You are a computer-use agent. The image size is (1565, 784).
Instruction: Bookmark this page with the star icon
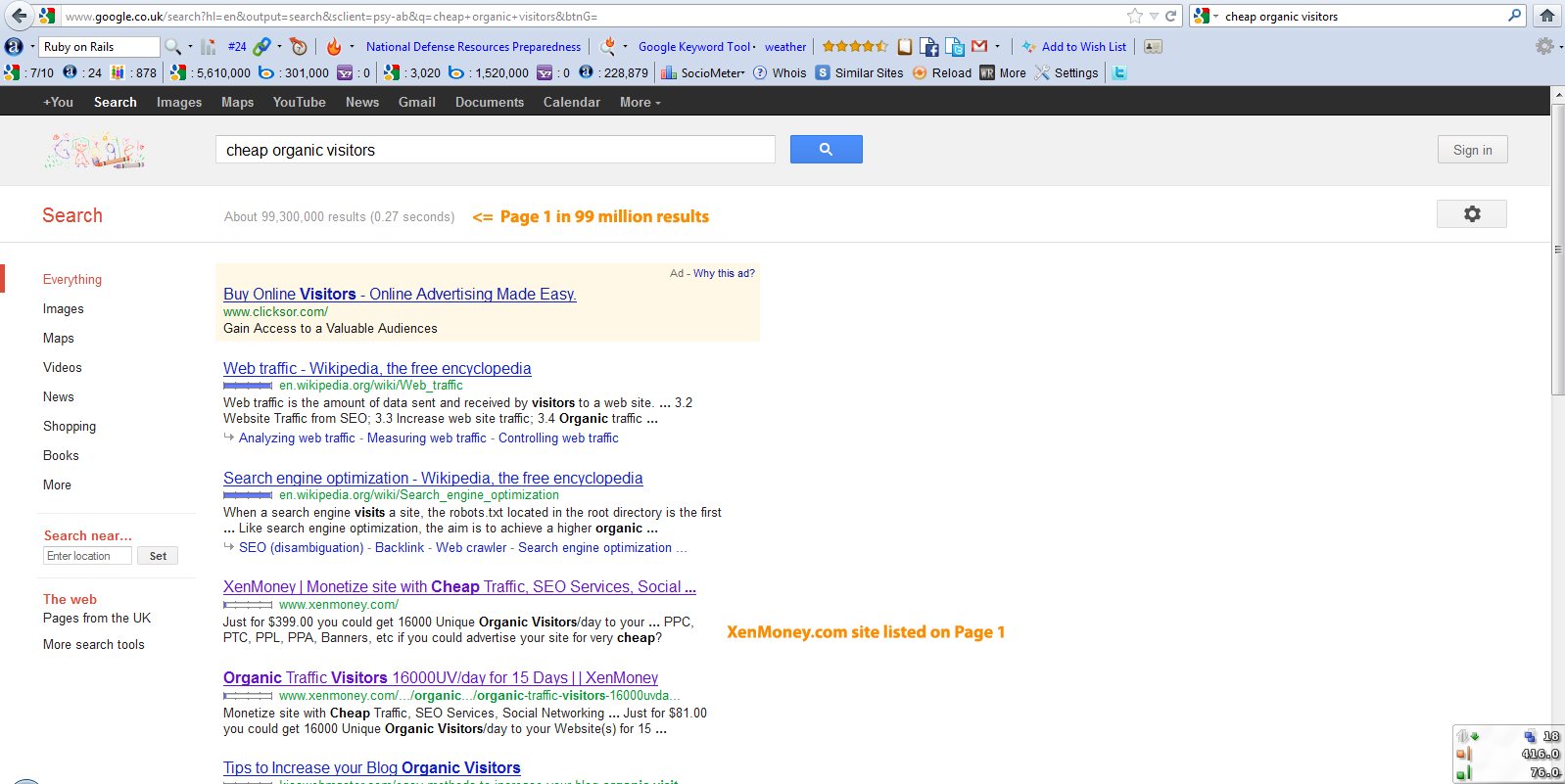tap(1135, 16)
